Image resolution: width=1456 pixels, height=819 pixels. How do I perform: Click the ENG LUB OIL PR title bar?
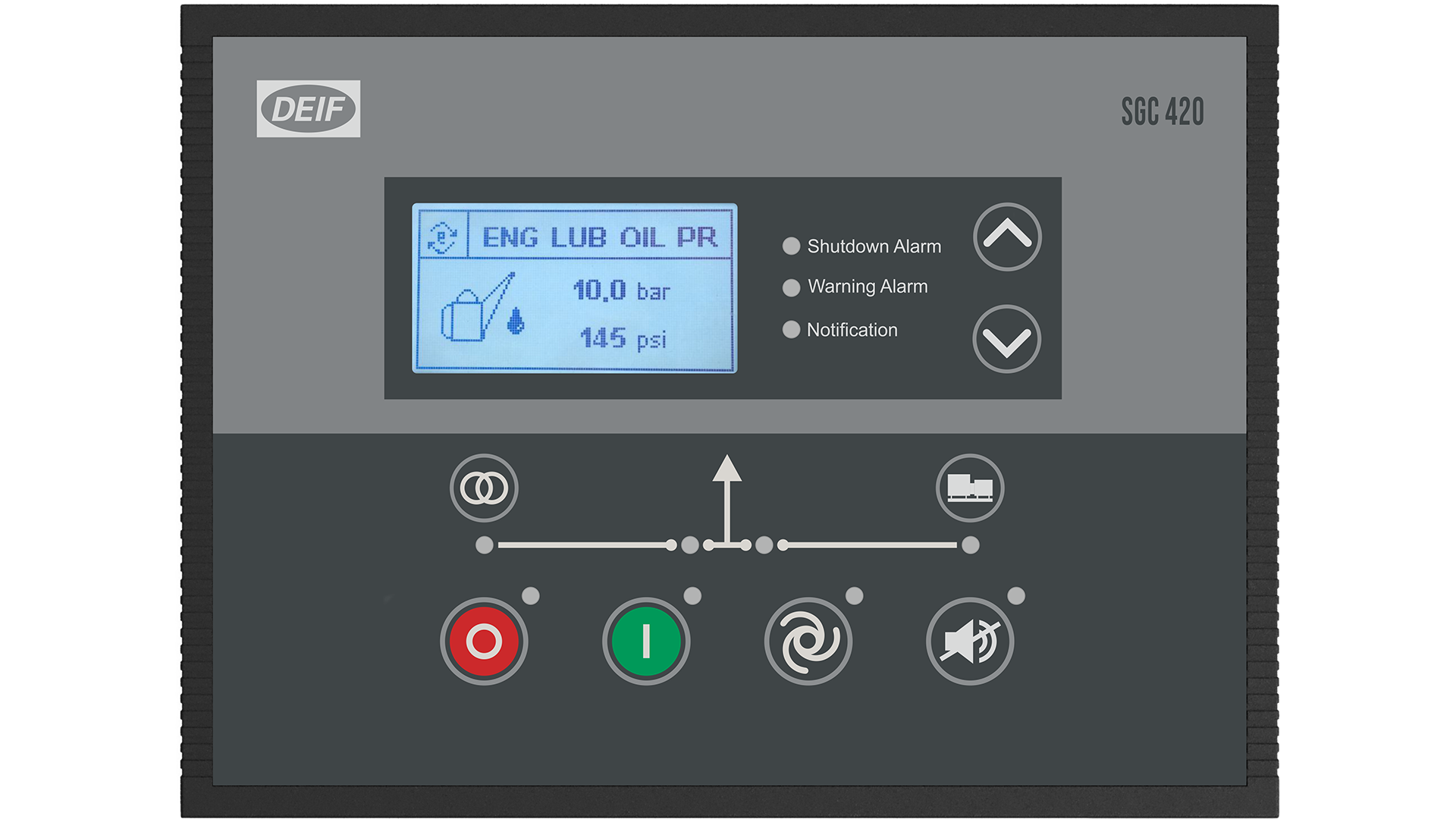tap(599, 235)
